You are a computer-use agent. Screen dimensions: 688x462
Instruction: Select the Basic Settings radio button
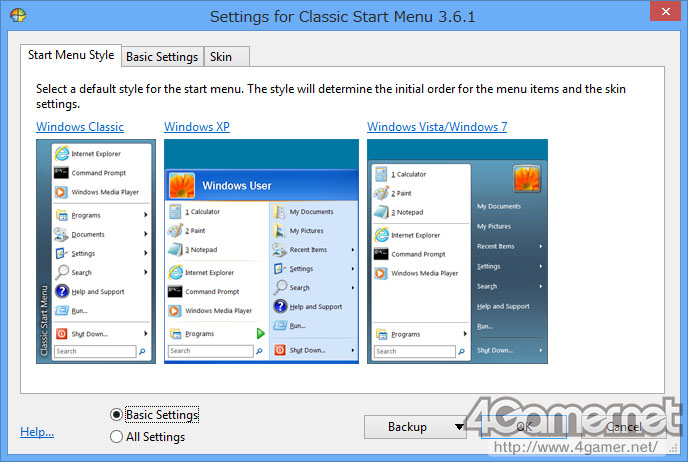[x=116, y=414]
